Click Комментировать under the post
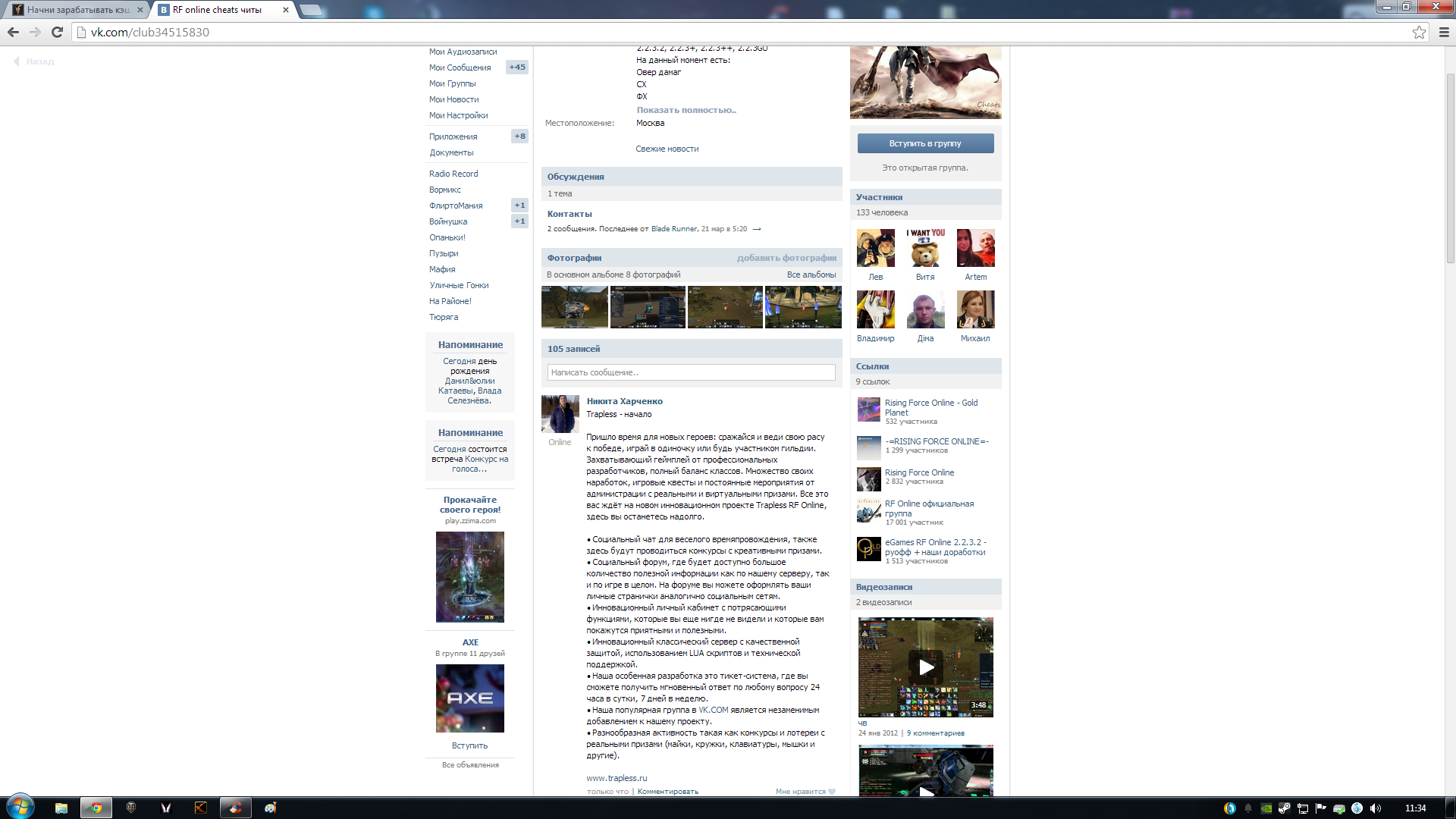This screenshot has width=1456, height=819. click(x=668, y=792)
